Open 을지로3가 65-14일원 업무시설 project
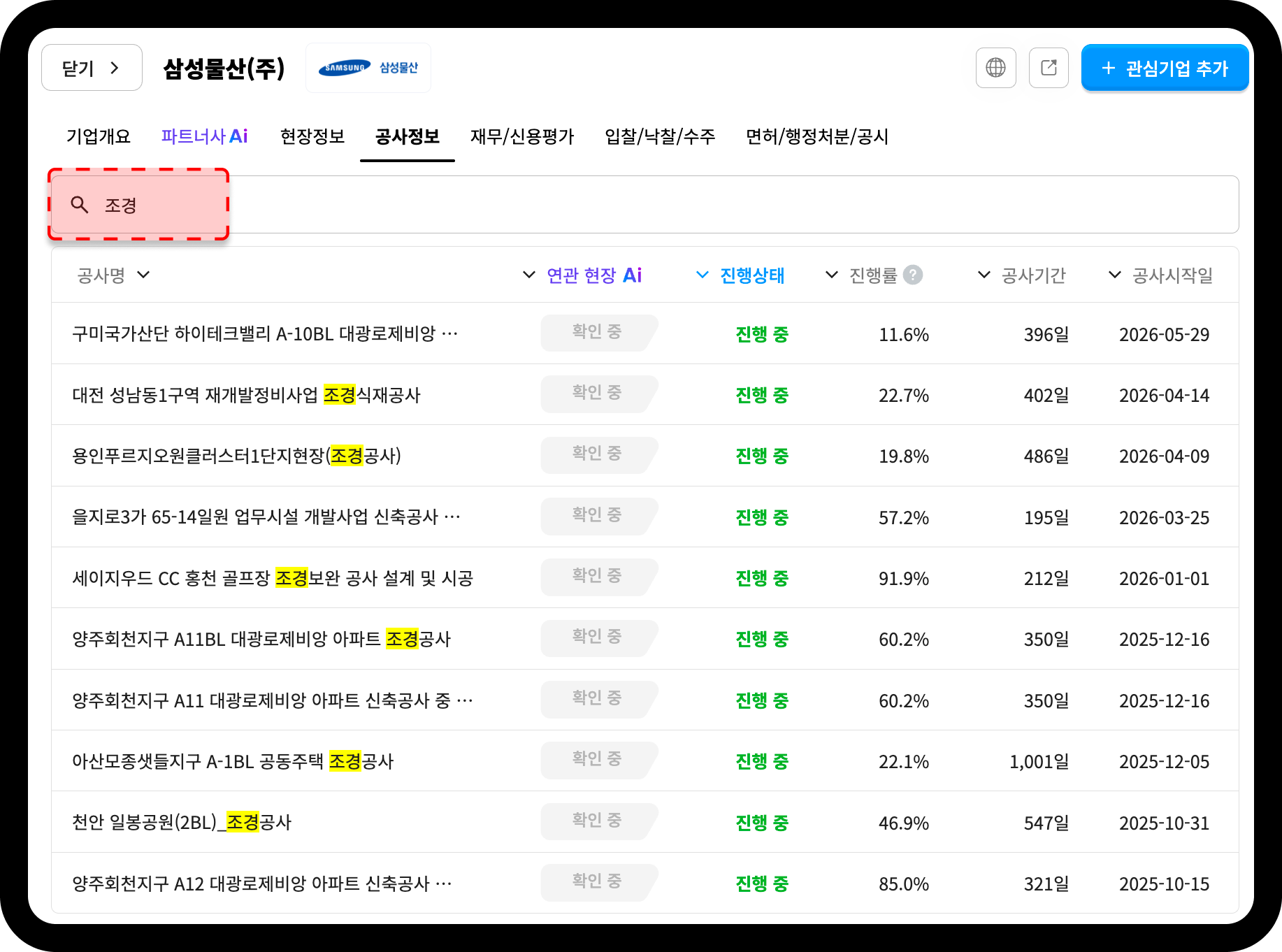Viewport: 1282px width, 952px height. [644, 517]
